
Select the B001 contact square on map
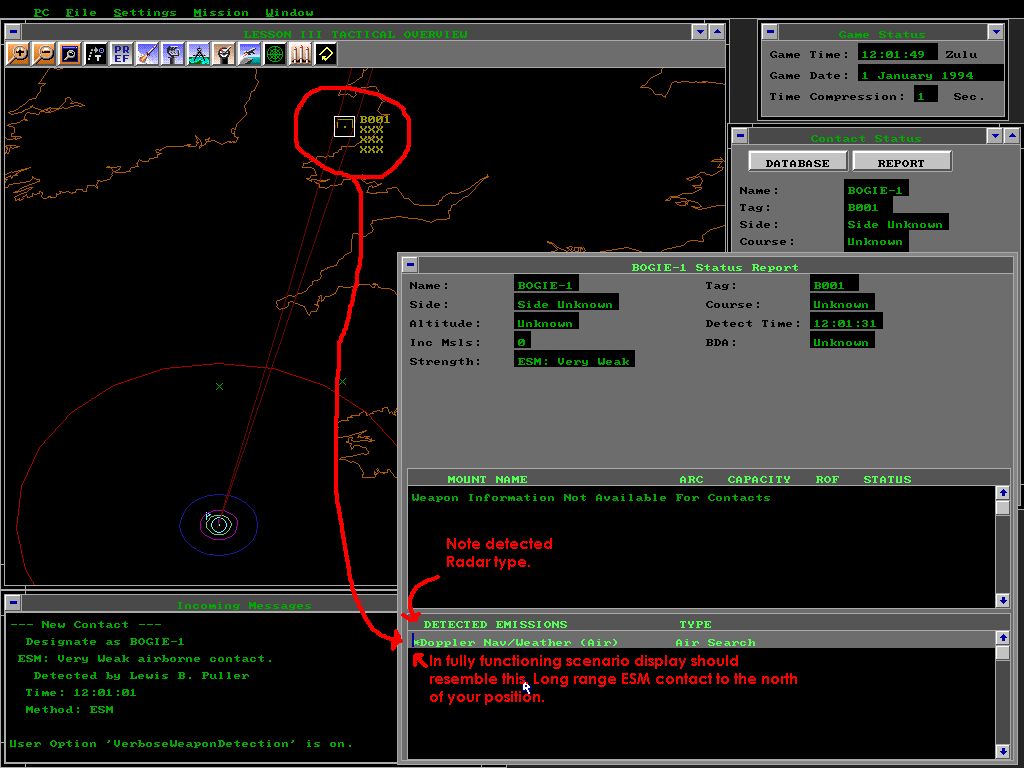point(344,126)
